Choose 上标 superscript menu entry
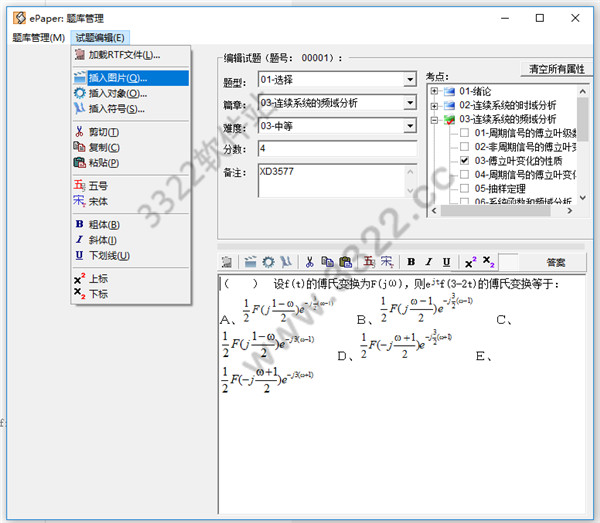This screenshot has height=523, width=600. pos(130,279)
